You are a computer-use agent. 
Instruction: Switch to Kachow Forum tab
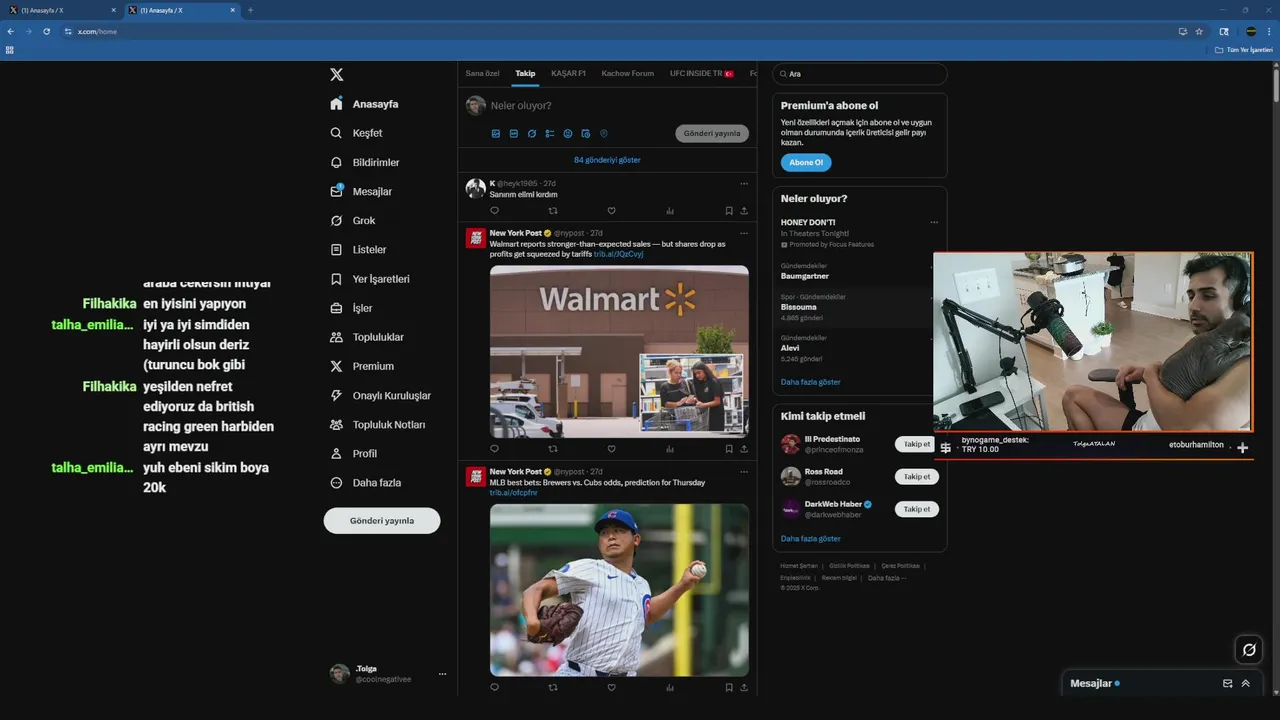(627, 73)
